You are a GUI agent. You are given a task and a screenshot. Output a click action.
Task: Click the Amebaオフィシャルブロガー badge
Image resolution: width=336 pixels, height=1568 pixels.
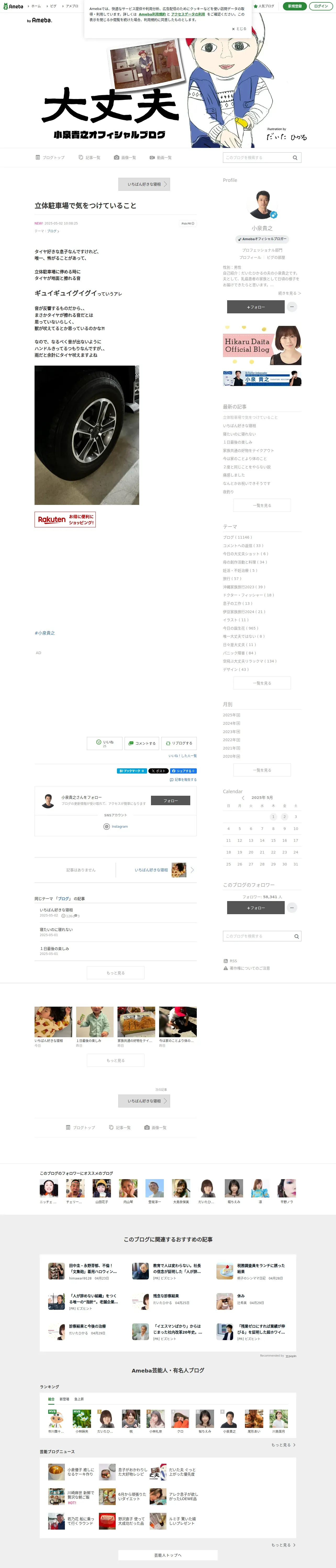tap(262, 239)
